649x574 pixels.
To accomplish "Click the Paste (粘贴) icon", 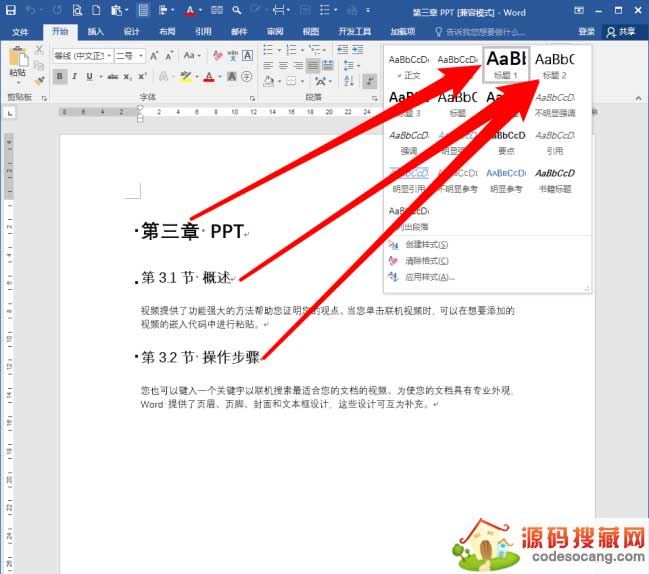I will [17, 60].
